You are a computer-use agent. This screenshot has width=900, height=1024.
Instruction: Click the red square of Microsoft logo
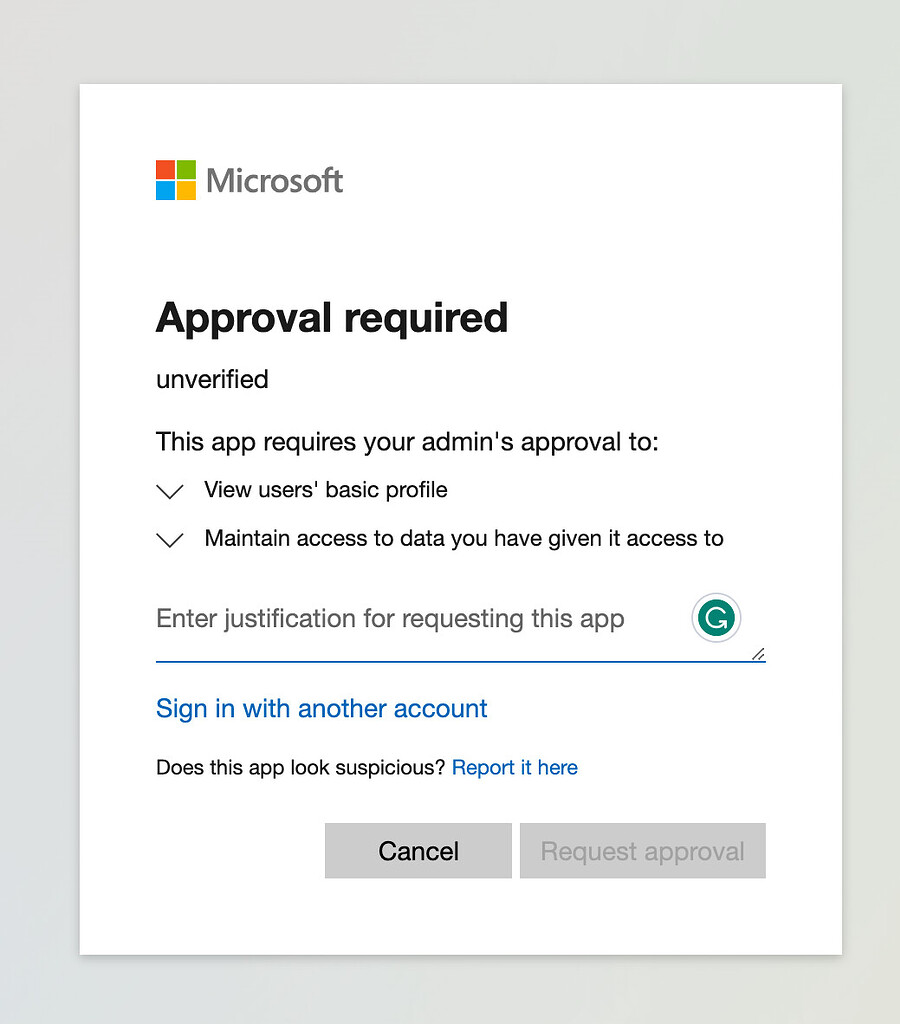click(165, 169)
